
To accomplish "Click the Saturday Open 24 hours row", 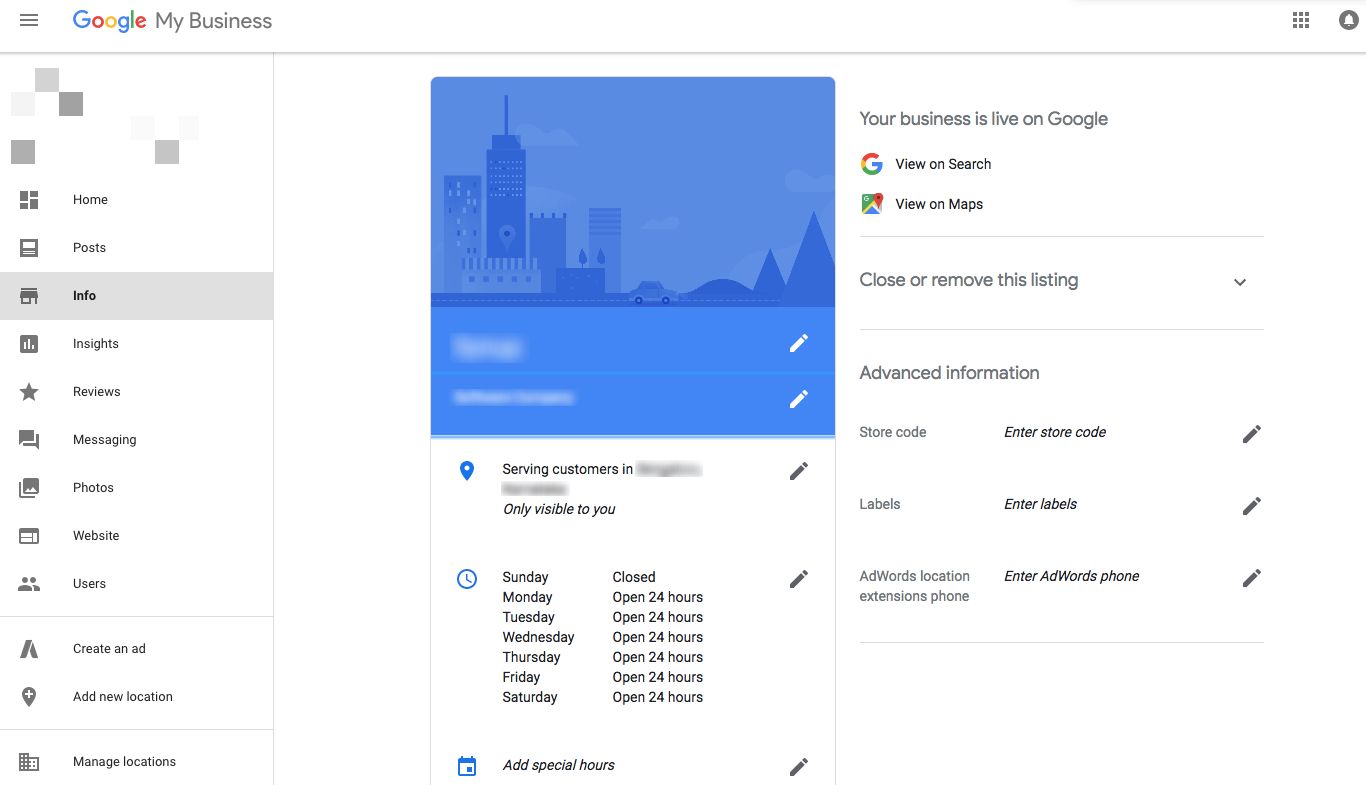I will click(602, 697).
